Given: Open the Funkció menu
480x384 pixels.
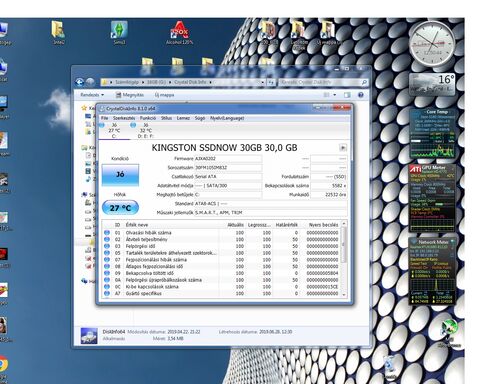Looking at the screenshot, I should [x=148, y=118].
